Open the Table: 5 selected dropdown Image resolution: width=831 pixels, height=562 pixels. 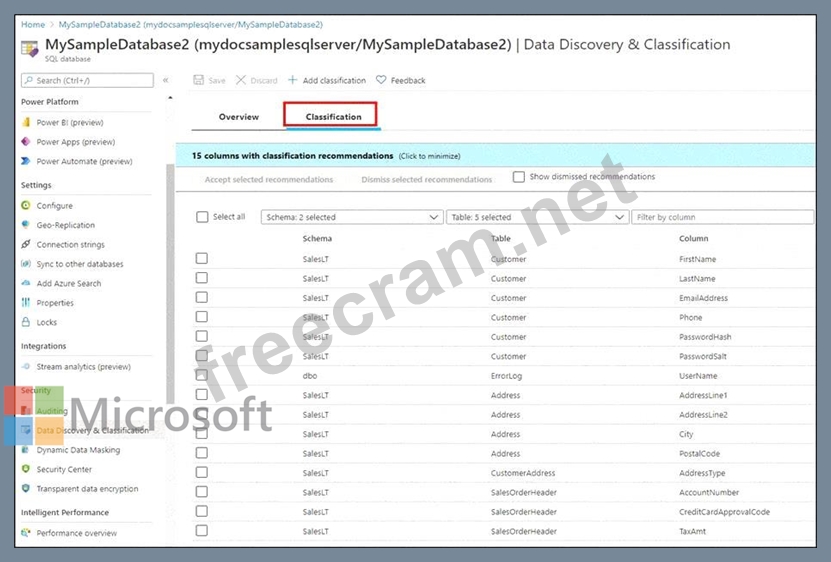point(537,217)
